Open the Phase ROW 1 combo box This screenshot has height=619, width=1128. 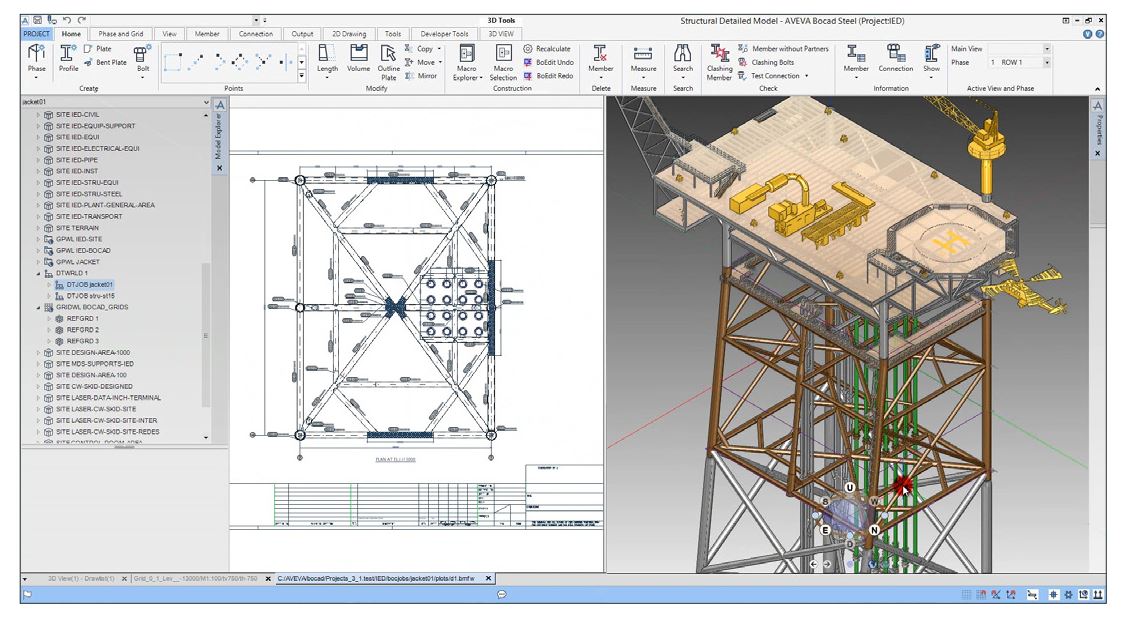1019,63
